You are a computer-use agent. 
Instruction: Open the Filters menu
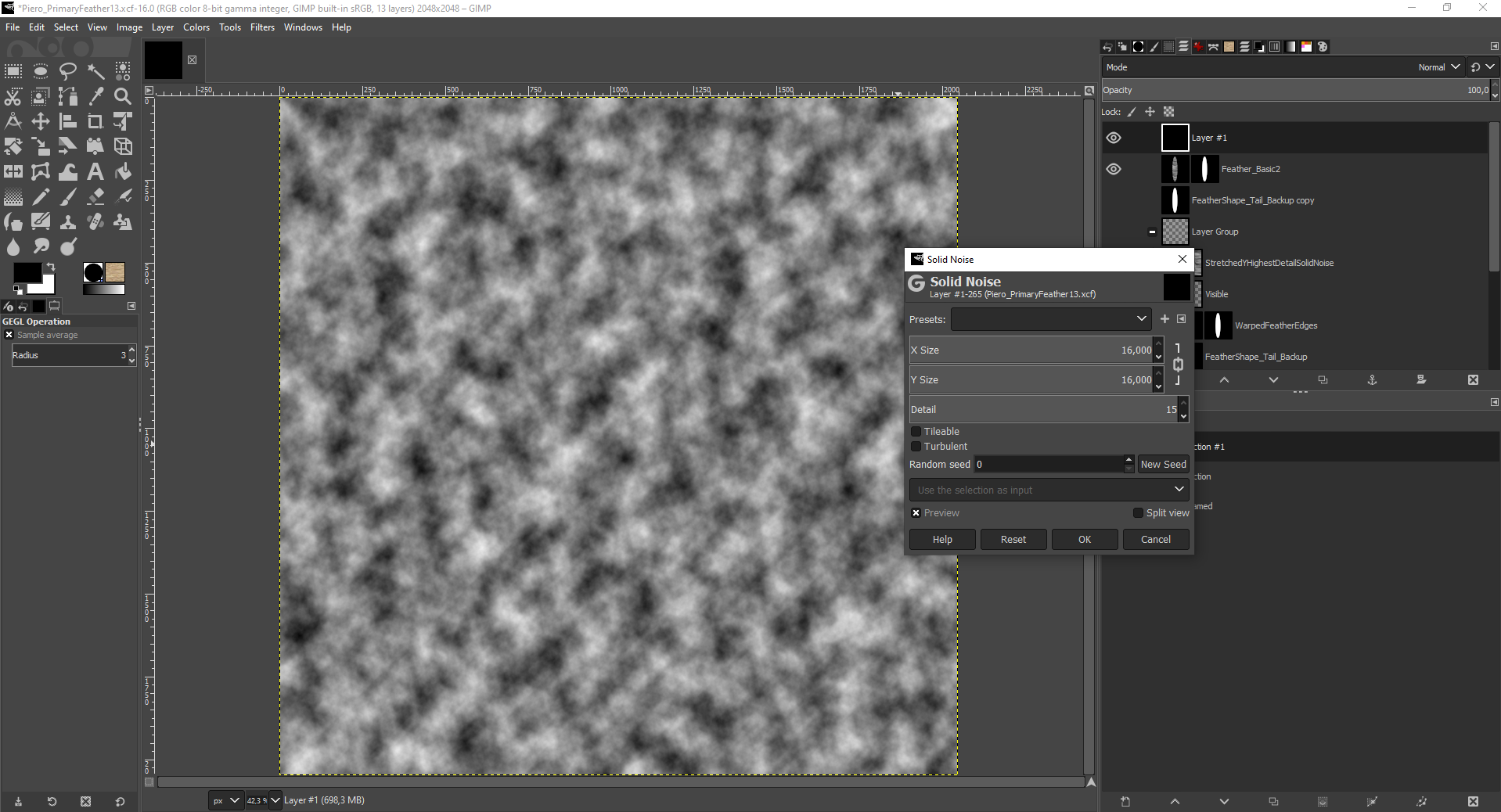pyautogui.click(x=262, y=27)
